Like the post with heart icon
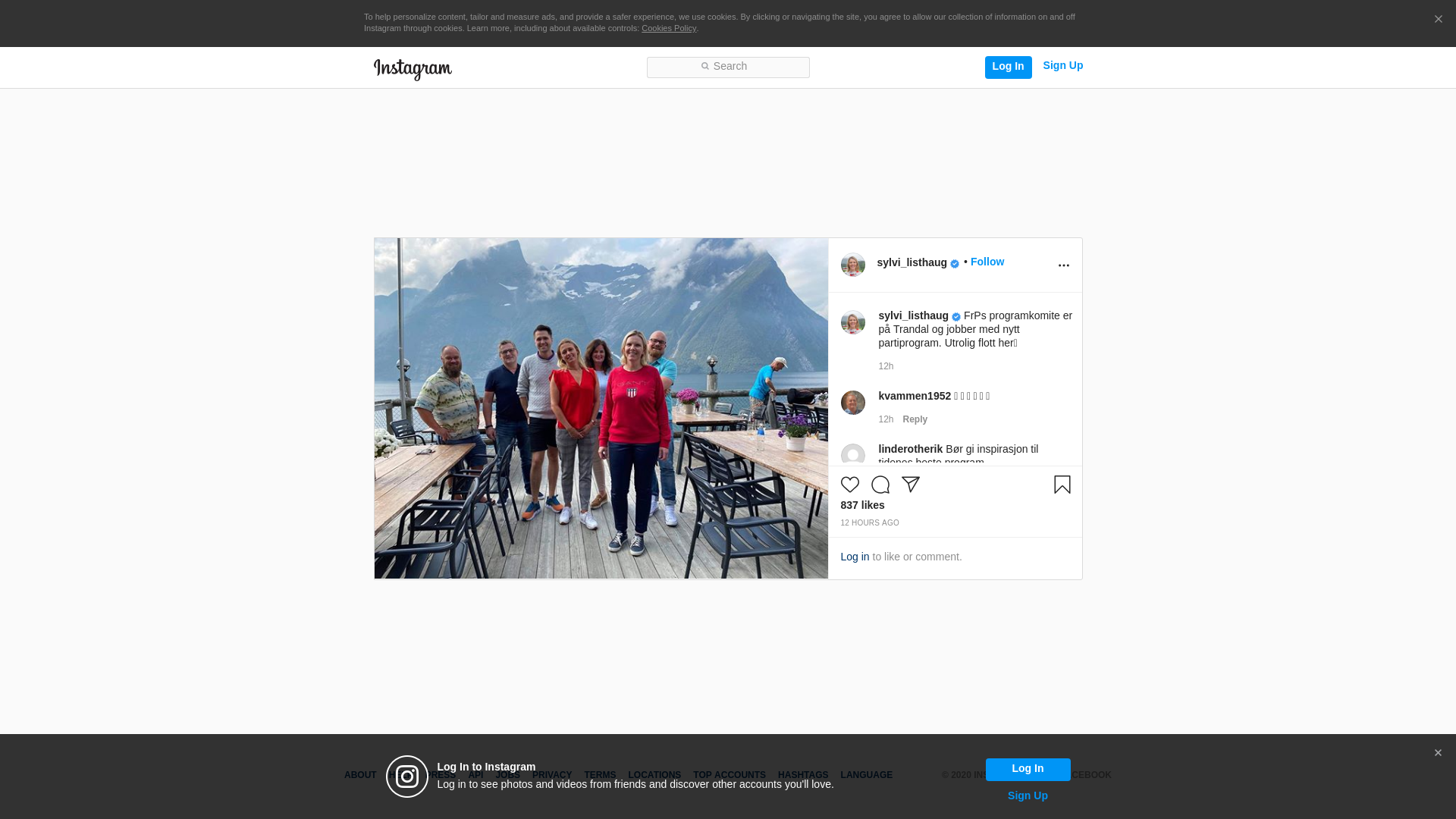Screen dimensions: 1456x819 [x=850, y=485]
